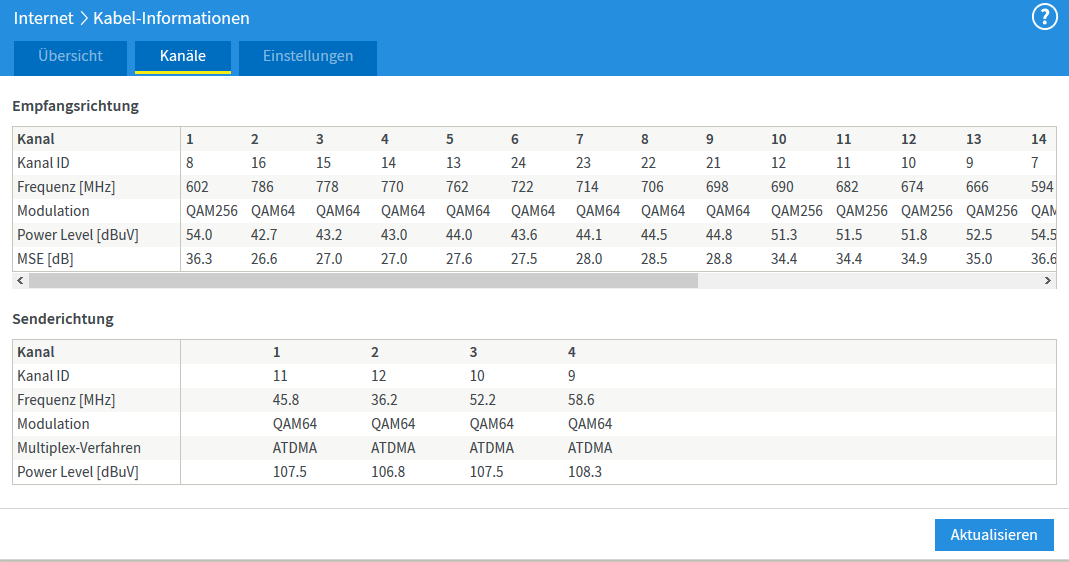1069x562 pixels.
Task: Select frequency value 762
Action: (x=457, y=187)
